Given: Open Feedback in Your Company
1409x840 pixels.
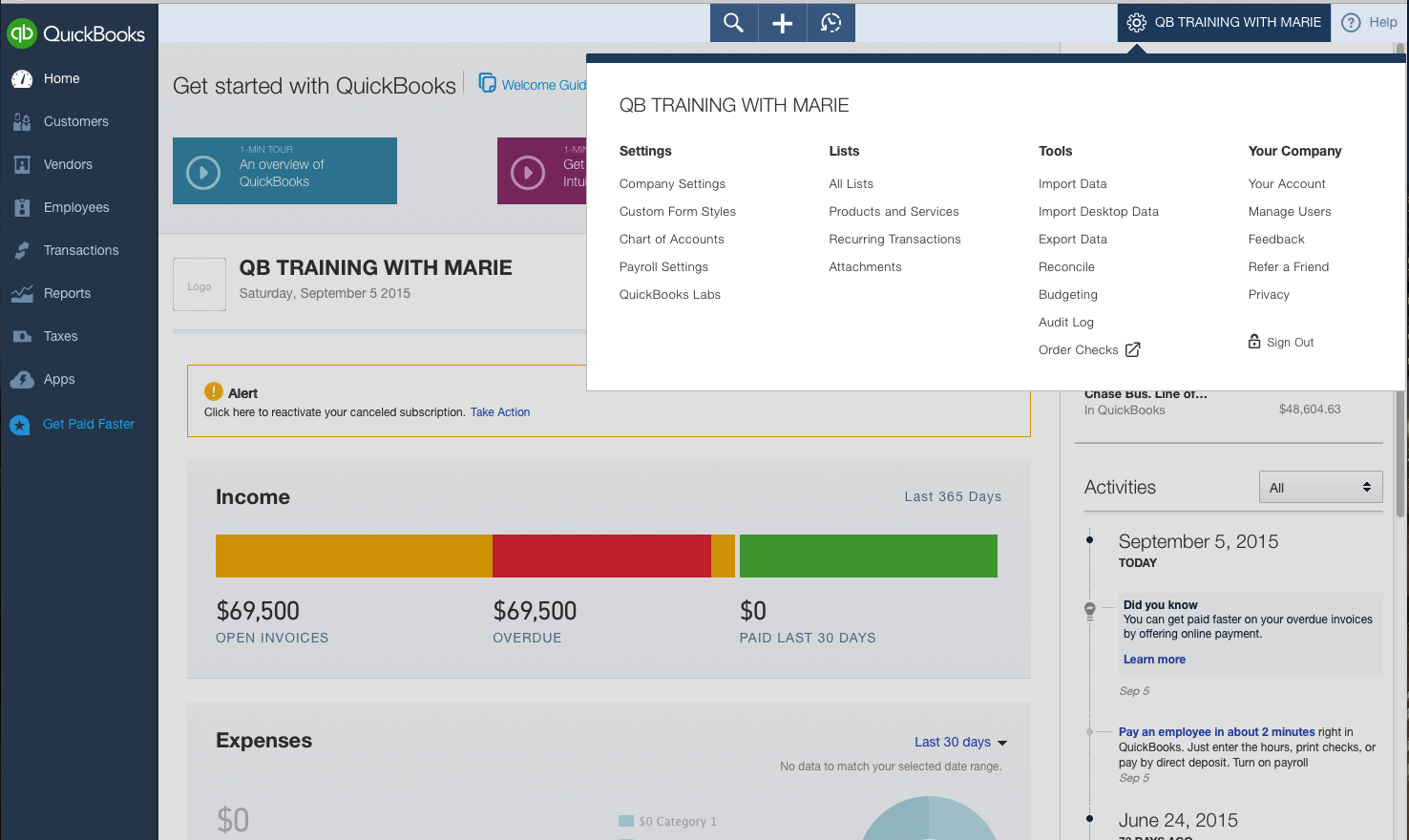Looking at the screenshot, I should click(x=1276, y=240).
